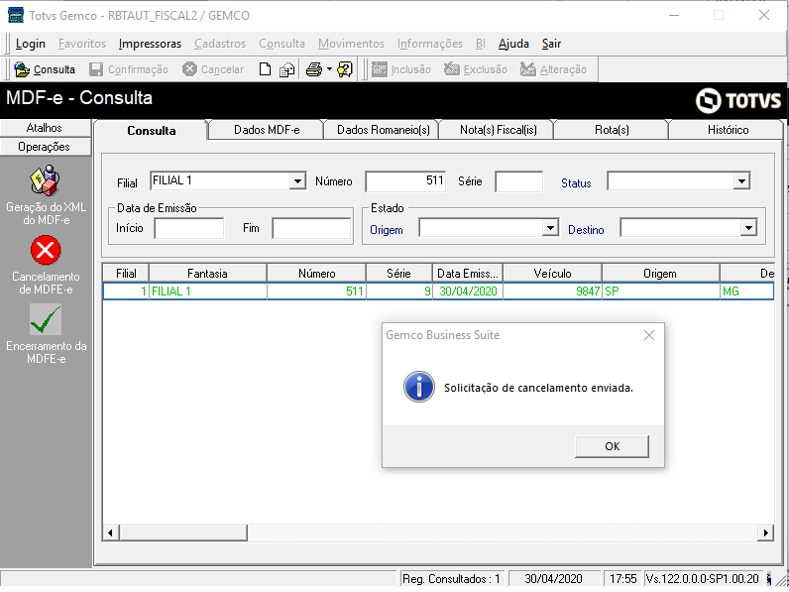Click the Fantasia column header
789x592 pixels.
tap(207, 273)
